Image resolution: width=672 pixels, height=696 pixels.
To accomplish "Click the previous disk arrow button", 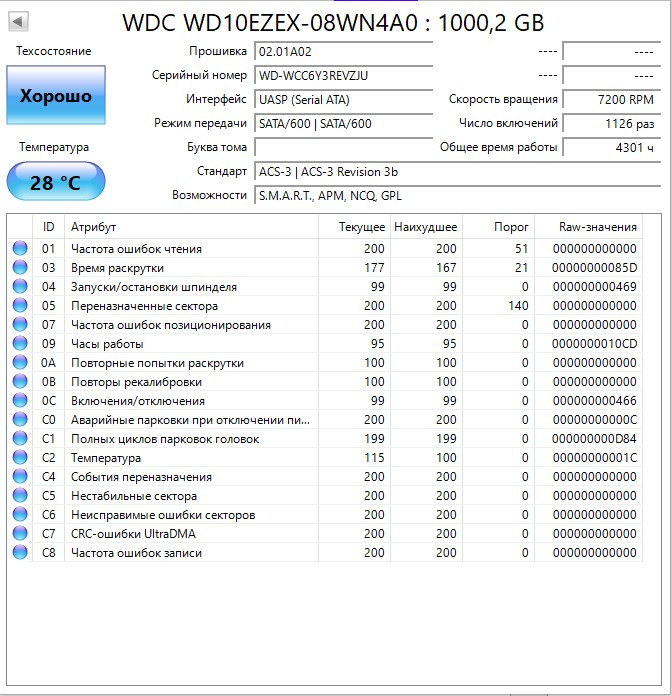I will point(19,21).
